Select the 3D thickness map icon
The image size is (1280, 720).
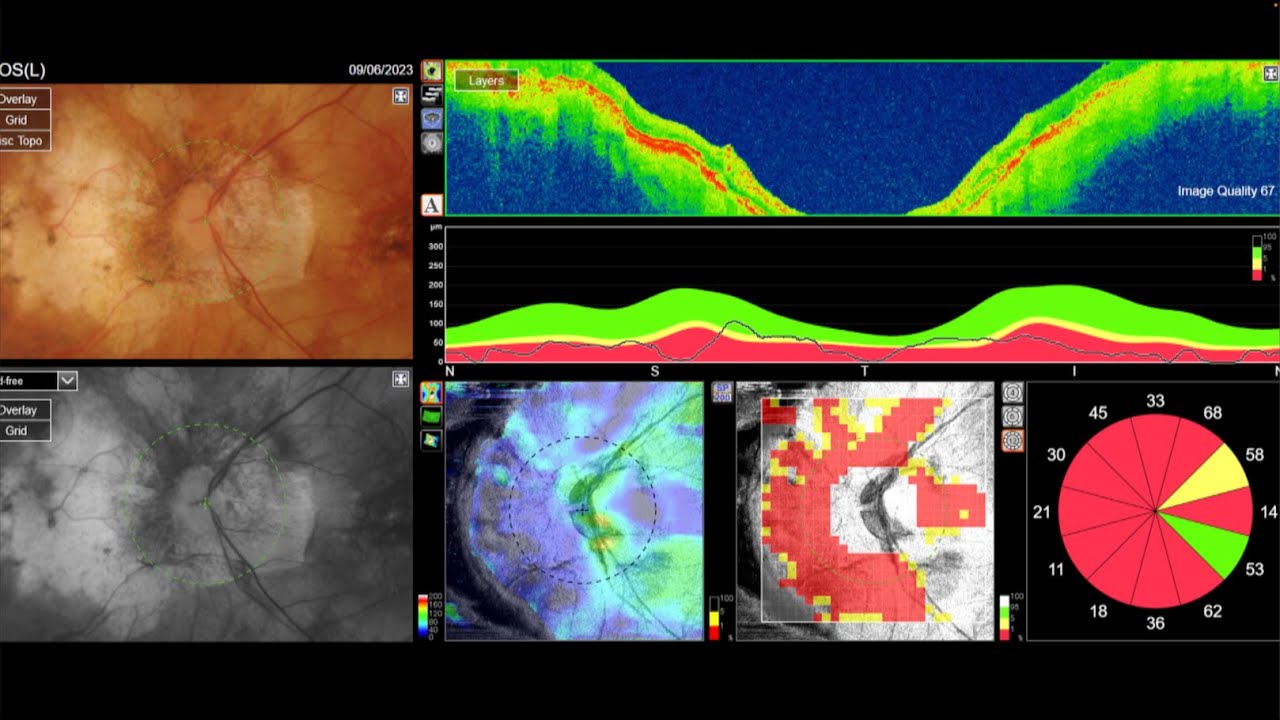(431, 439)
